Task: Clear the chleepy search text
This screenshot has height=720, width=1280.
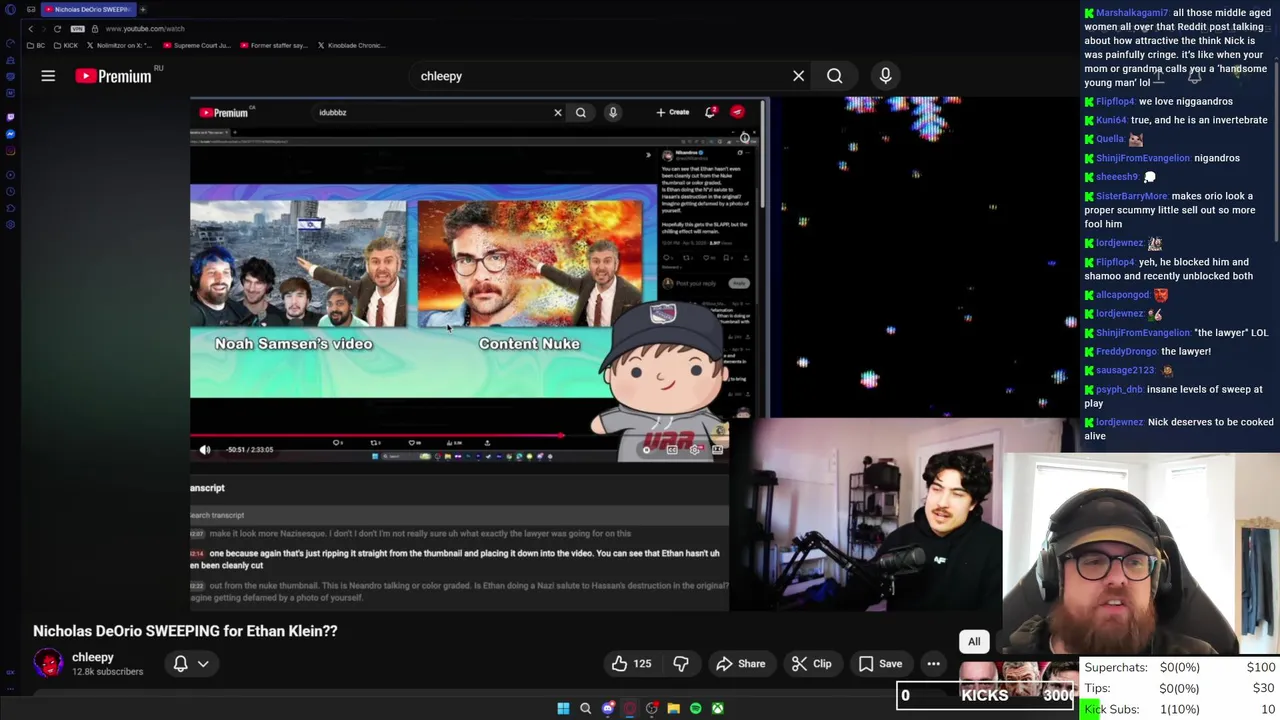Action: (798, 76)
